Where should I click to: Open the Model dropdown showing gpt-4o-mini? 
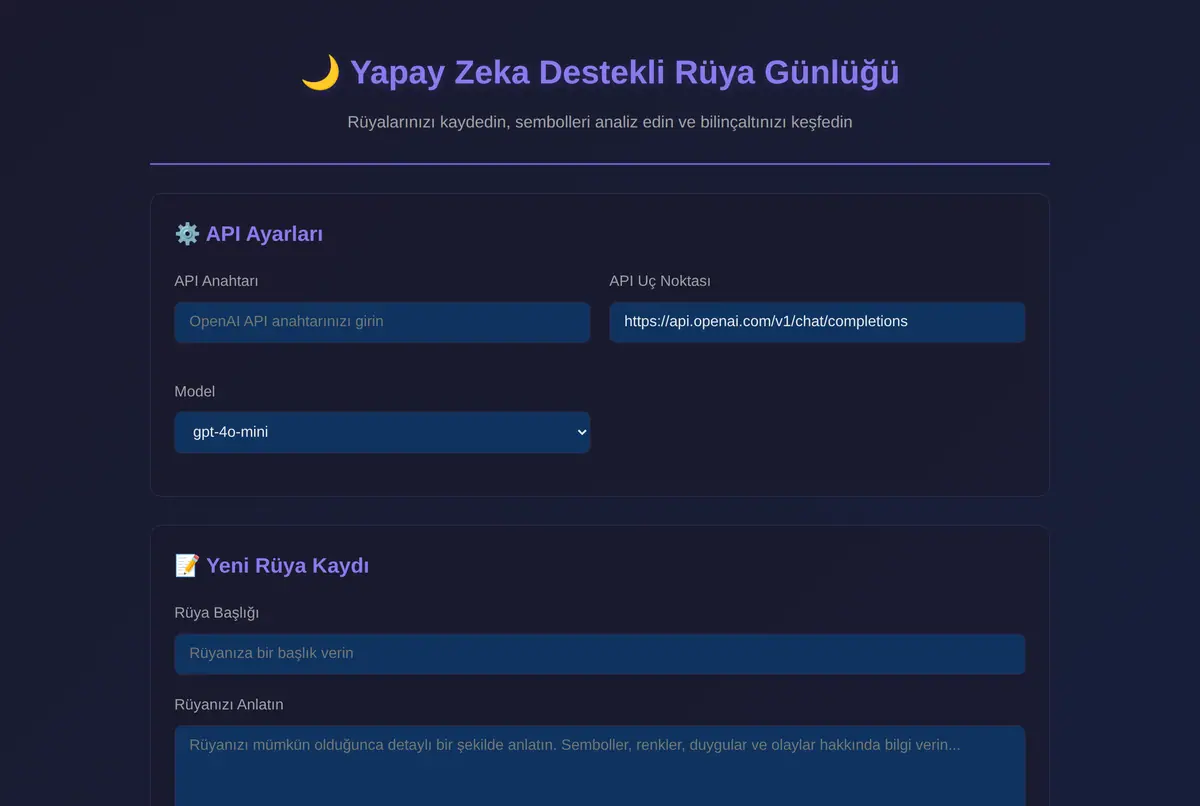[382, 432]
